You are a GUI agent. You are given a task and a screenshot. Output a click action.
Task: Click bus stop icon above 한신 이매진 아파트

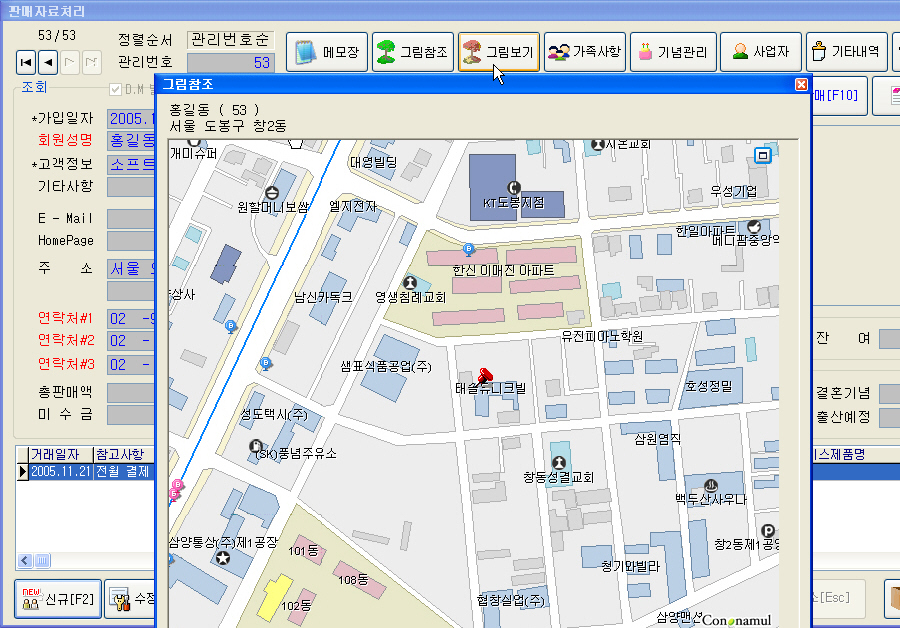(468, 249)
